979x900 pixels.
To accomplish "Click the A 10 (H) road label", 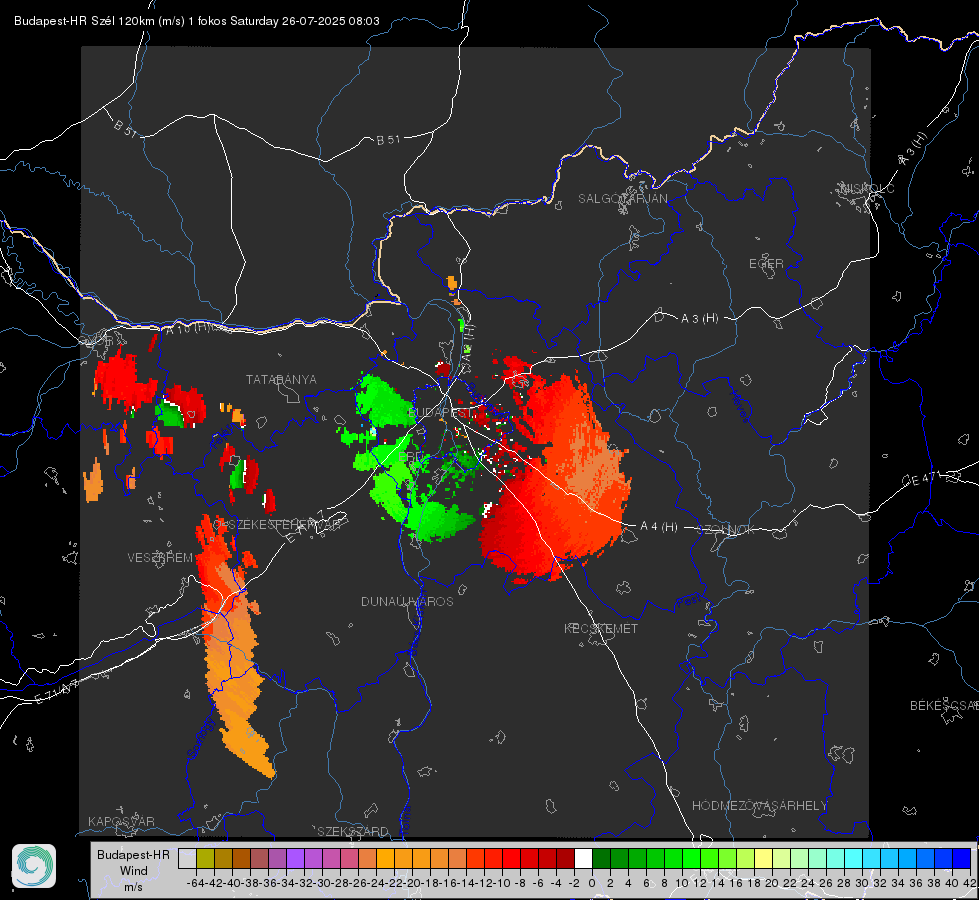I will tap(187, 328).
